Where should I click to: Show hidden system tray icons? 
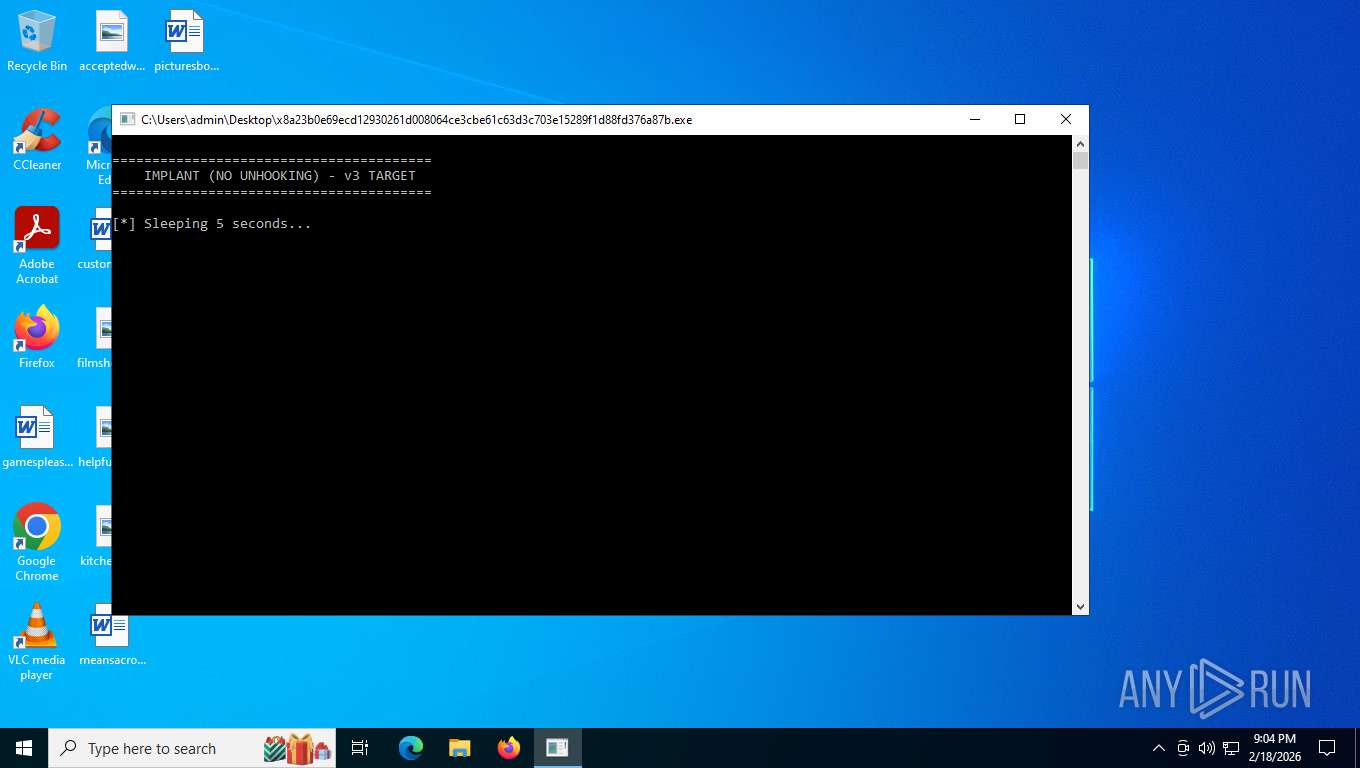coord(1159,748)
